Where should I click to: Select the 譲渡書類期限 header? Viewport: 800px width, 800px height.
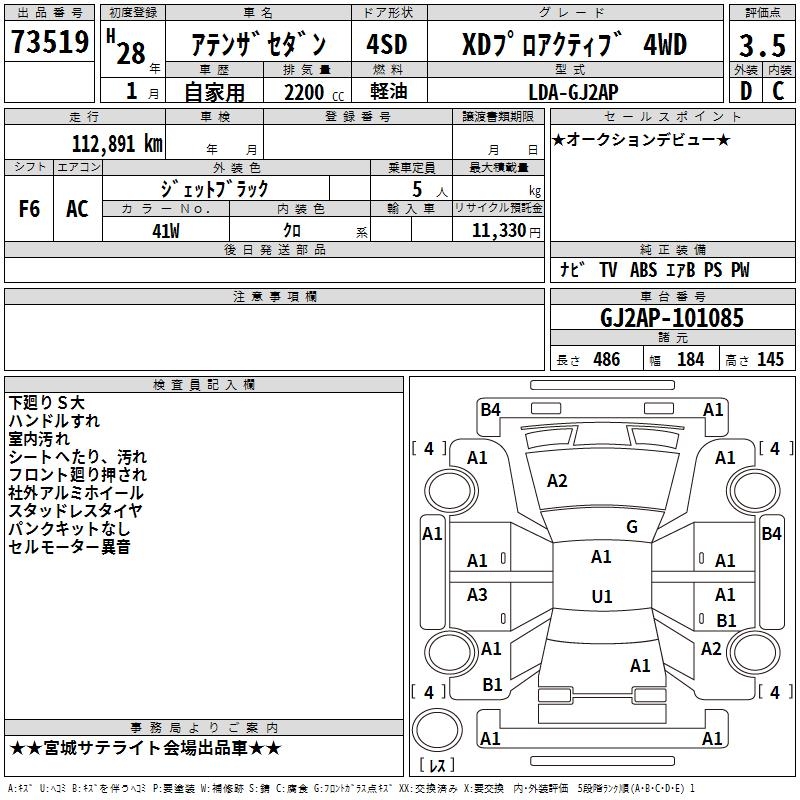pos(498,116)
